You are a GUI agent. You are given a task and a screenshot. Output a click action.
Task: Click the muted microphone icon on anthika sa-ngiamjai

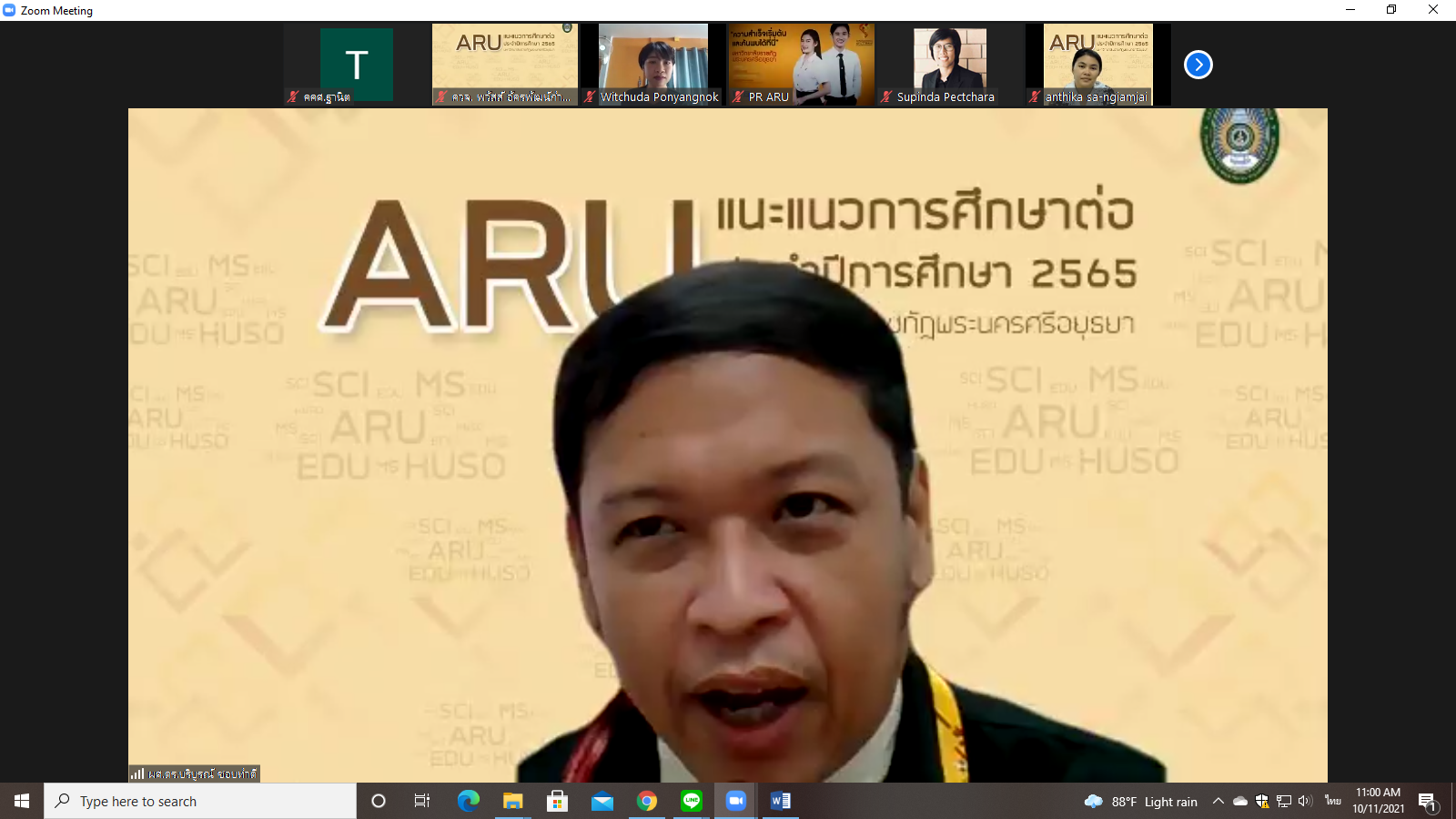1035,96
